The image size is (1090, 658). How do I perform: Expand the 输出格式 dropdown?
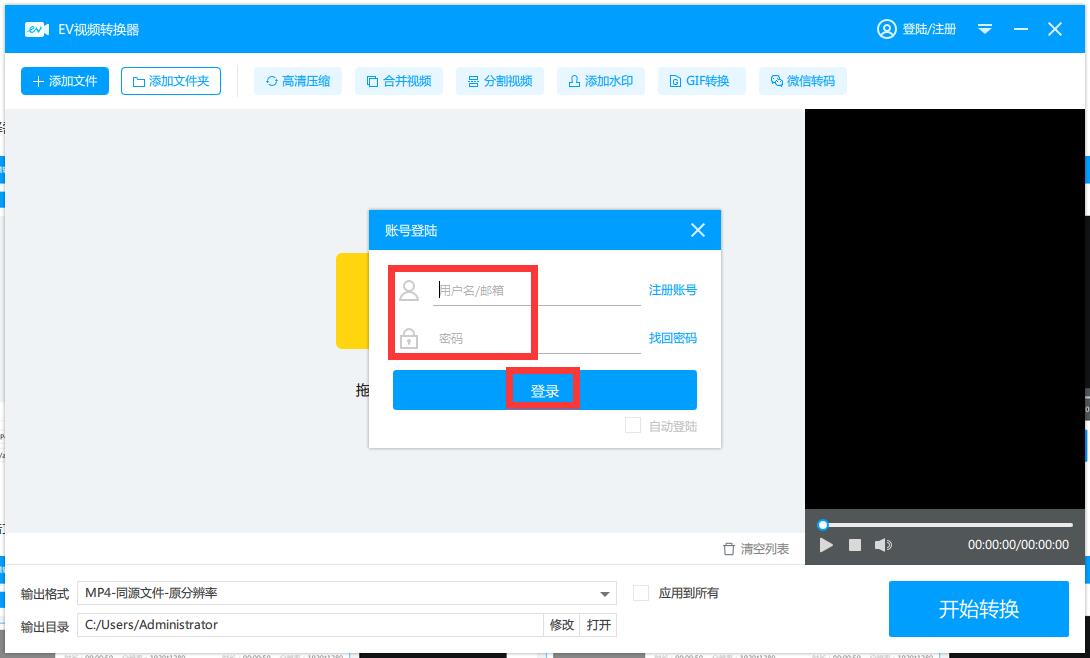click(x=606, y=593)
